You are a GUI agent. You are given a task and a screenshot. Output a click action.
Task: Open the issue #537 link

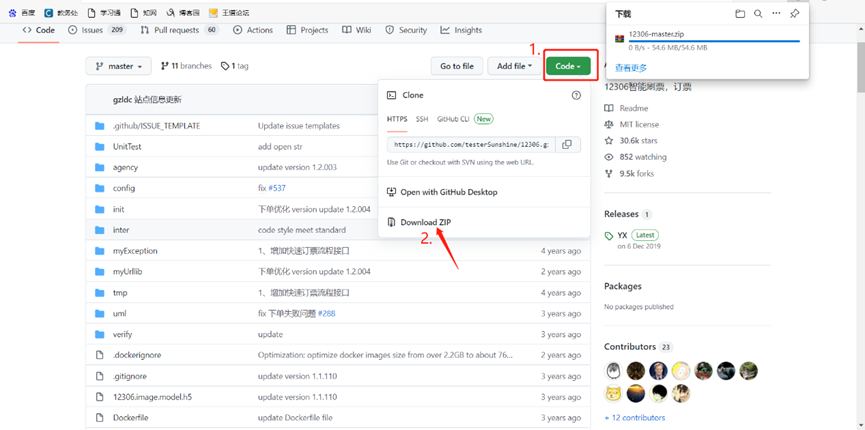(277, 188)
